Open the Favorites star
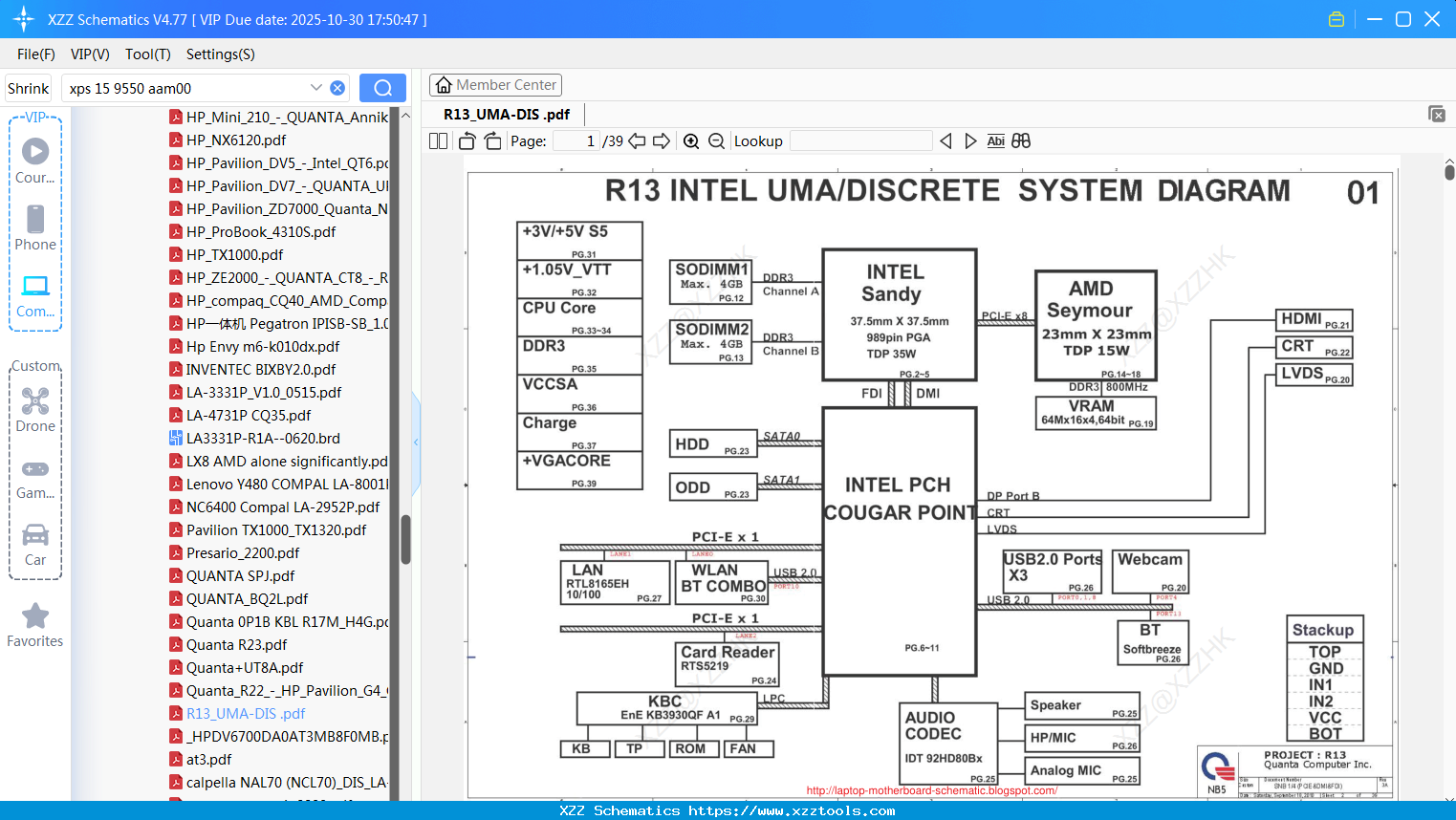Screen dimensions: 1456x820 tap(35, 625)
